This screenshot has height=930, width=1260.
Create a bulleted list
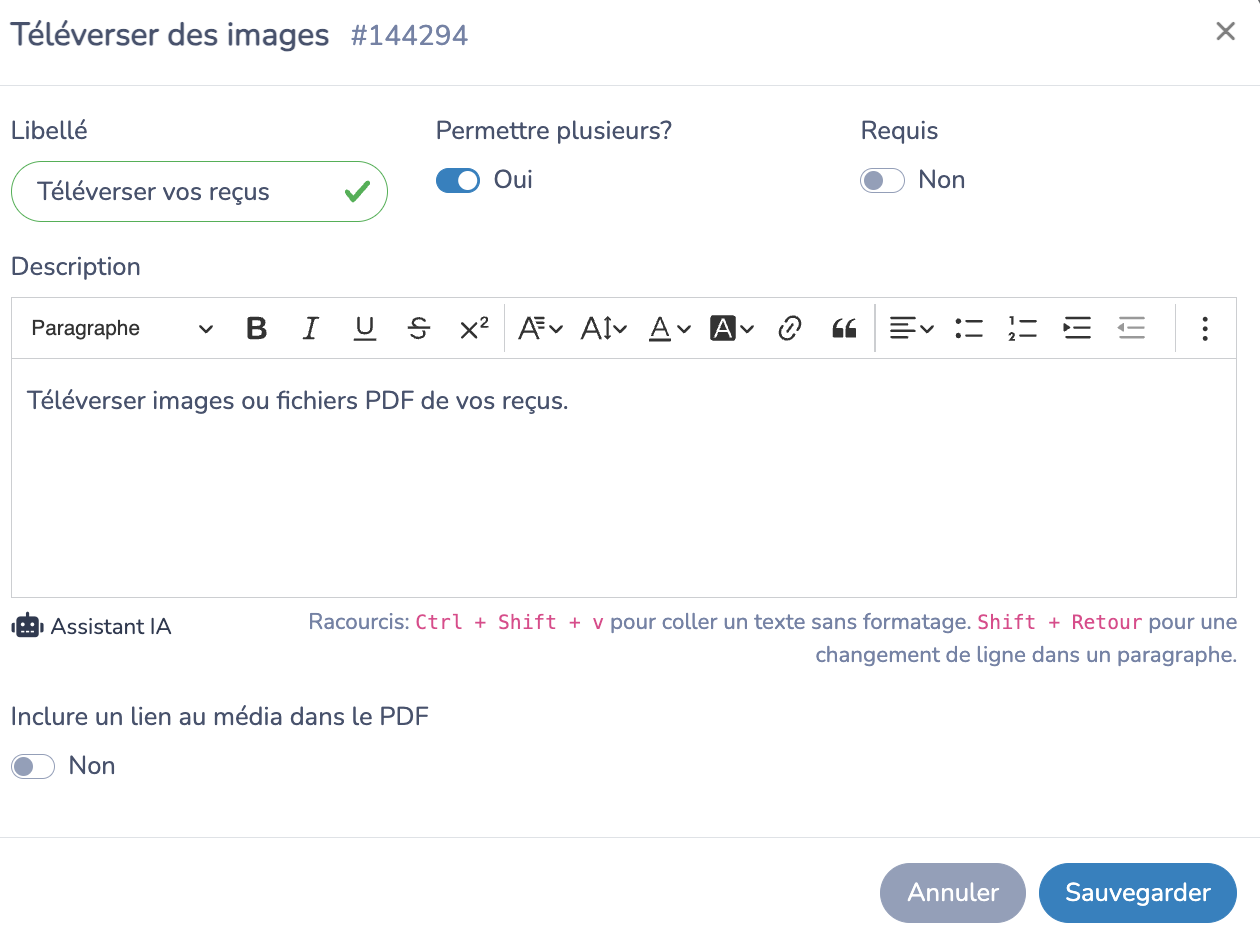pos(969,328)
